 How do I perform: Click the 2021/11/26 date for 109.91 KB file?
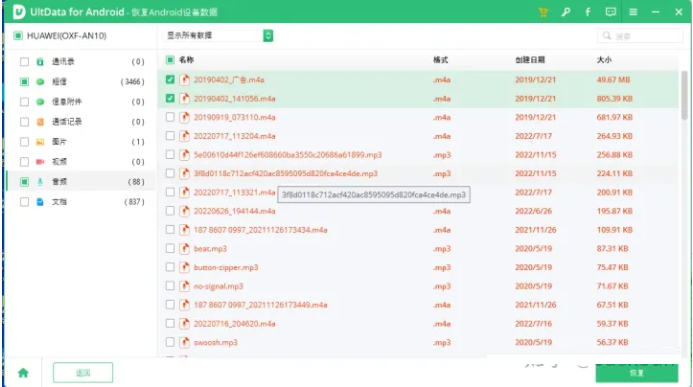[536, 230]
